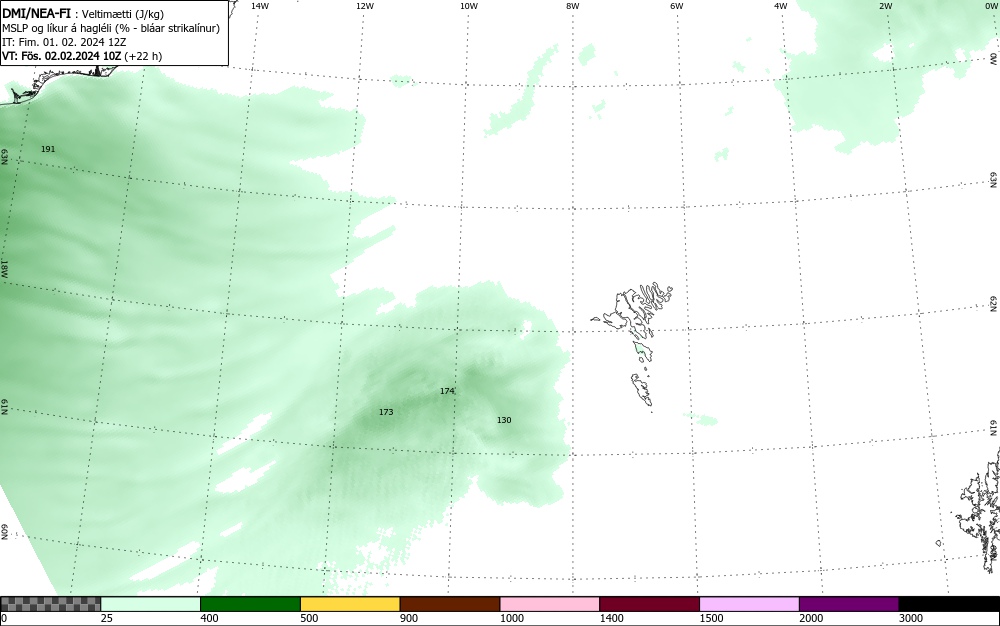This screenshot has width=1000, height=626.
Task: Click the 4W longitude label
Action: click(x=781, y=6)
